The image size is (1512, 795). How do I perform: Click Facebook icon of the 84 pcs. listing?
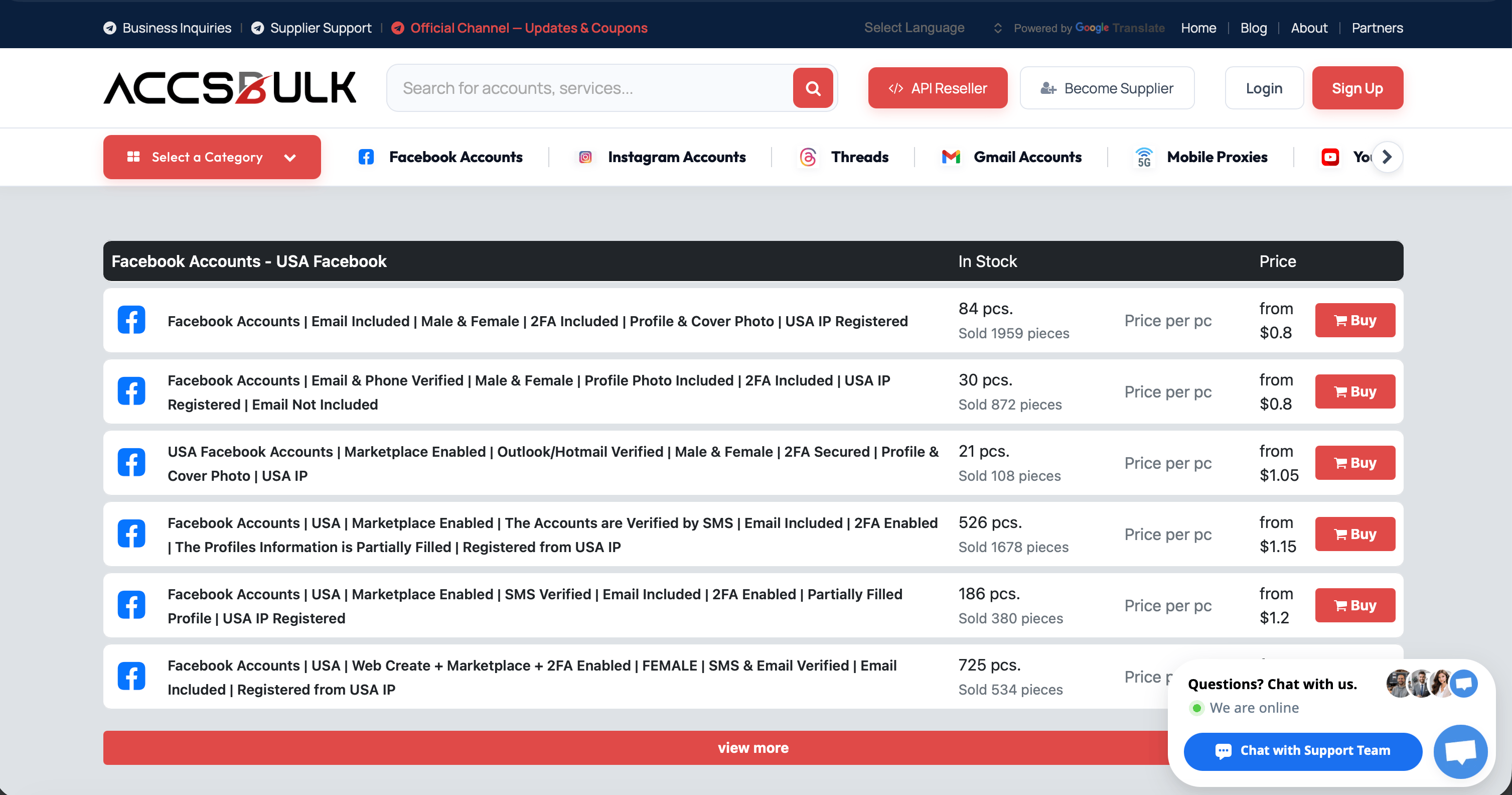point(131,320)
